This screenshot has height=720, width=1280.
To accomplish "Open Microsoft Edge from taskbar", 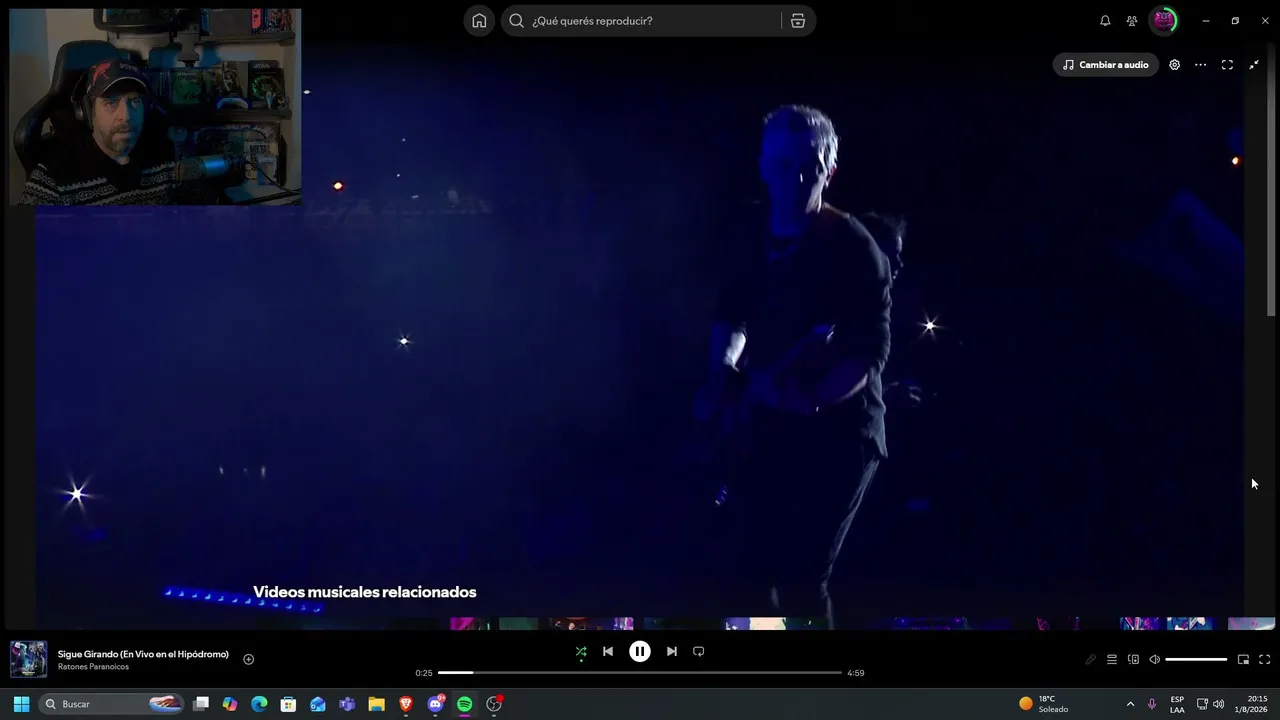I will tap(259, 704).
